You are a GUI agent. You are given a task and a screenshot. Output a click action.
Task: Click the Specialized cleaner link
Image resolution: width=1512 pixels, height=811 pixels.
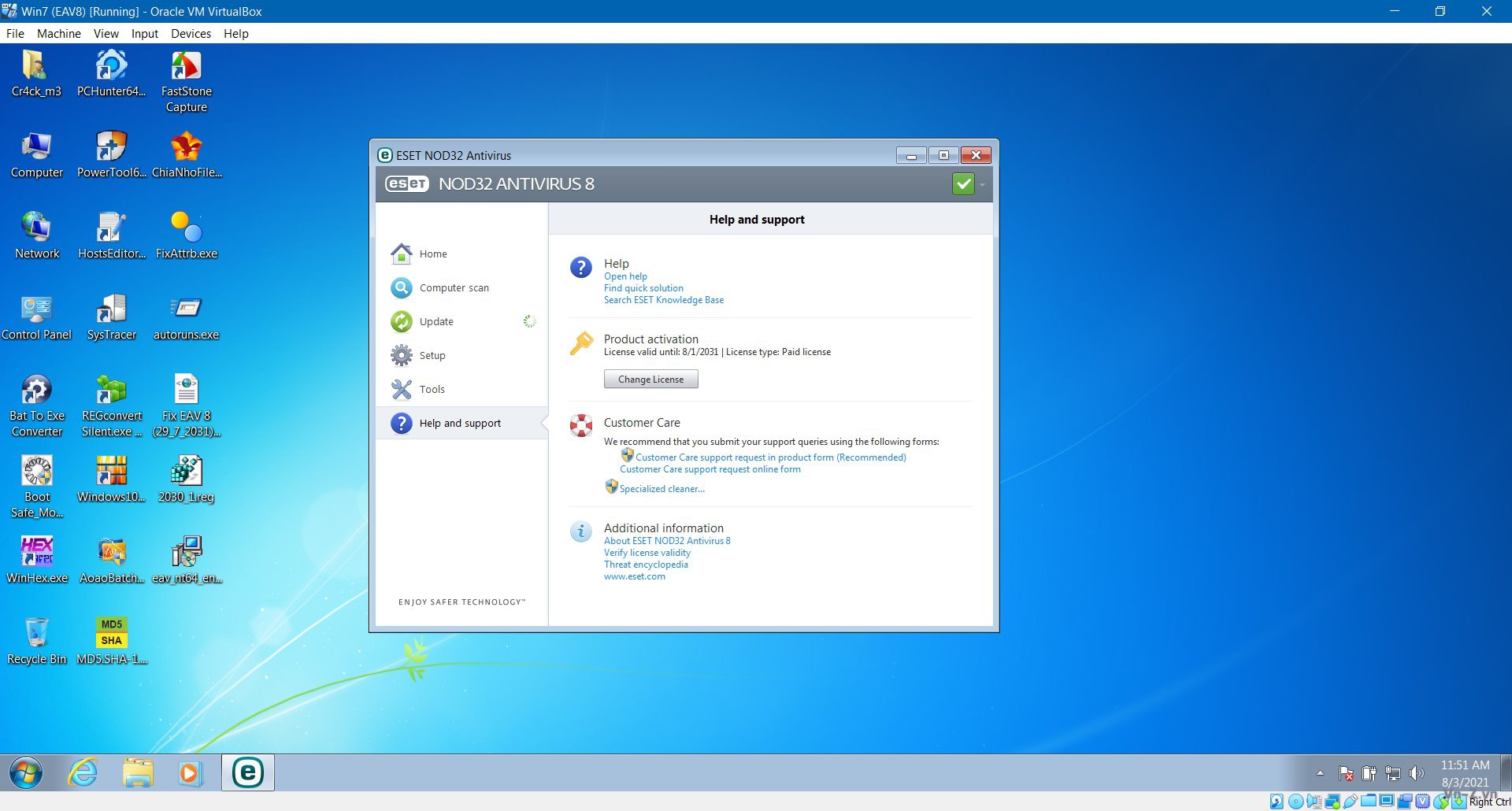coord(661,489)
